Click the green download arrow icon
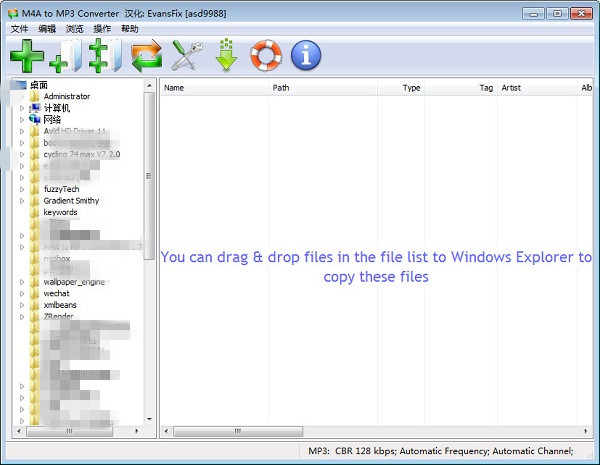The height and width of the screenshot is (465, 600). point(226,55)
